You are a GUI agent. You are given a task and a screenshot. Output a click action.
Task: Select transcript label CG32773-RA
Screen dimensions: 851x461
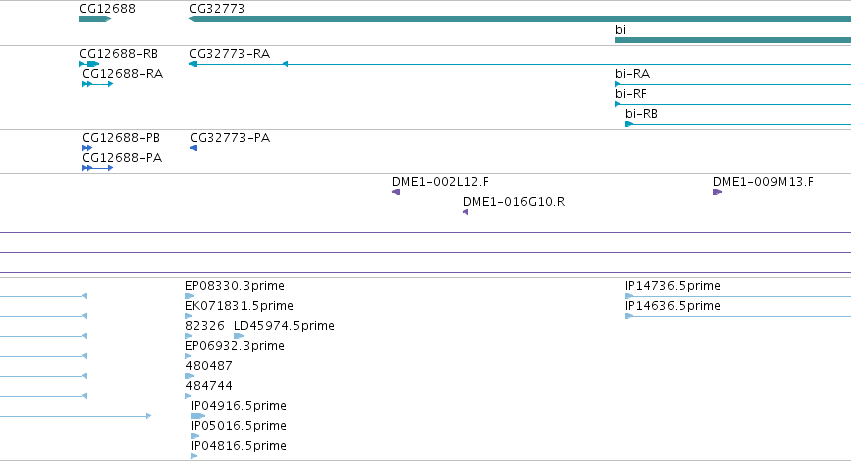click(x=230, y=54)
